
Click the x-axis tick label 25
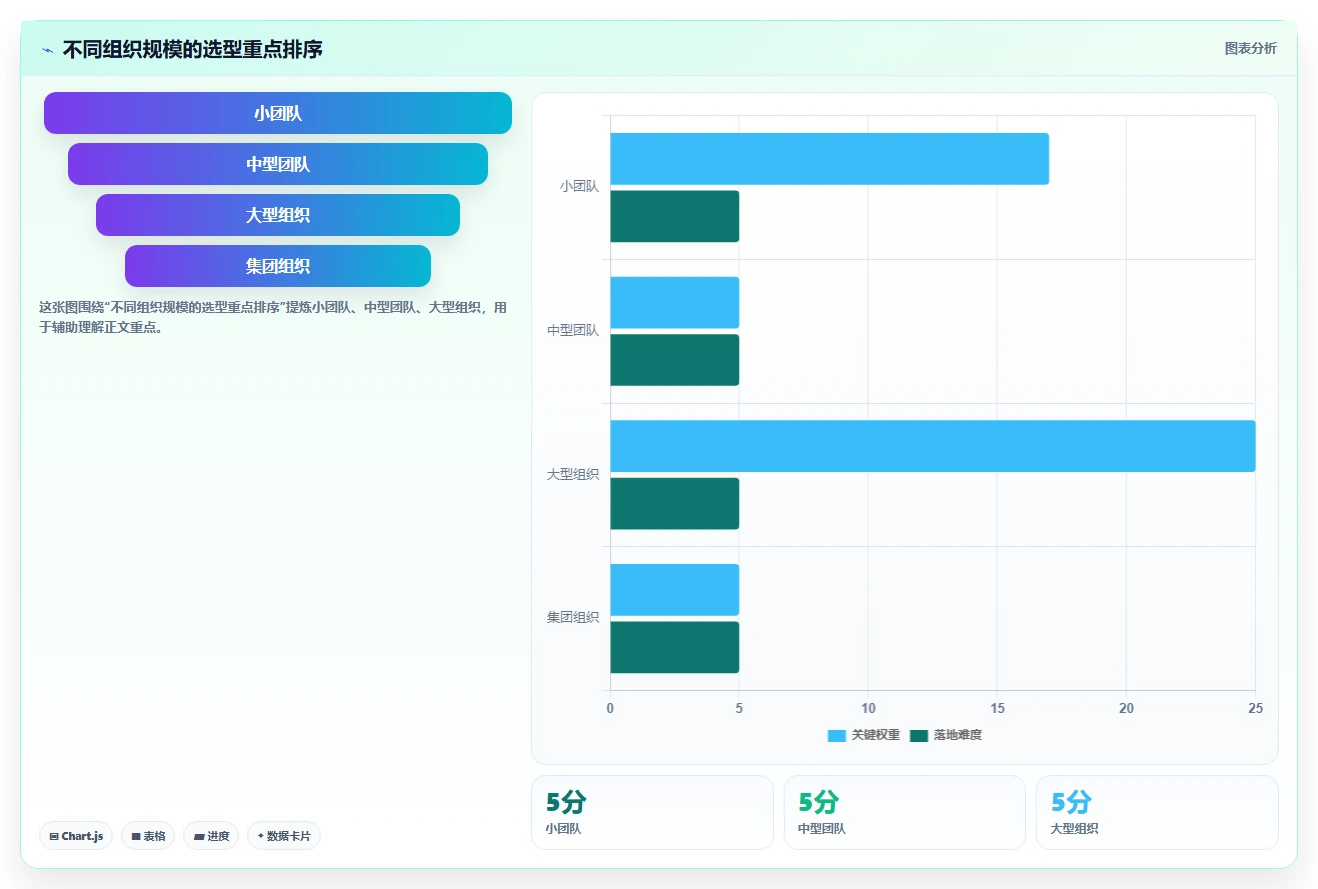[x=1256, y=708]
